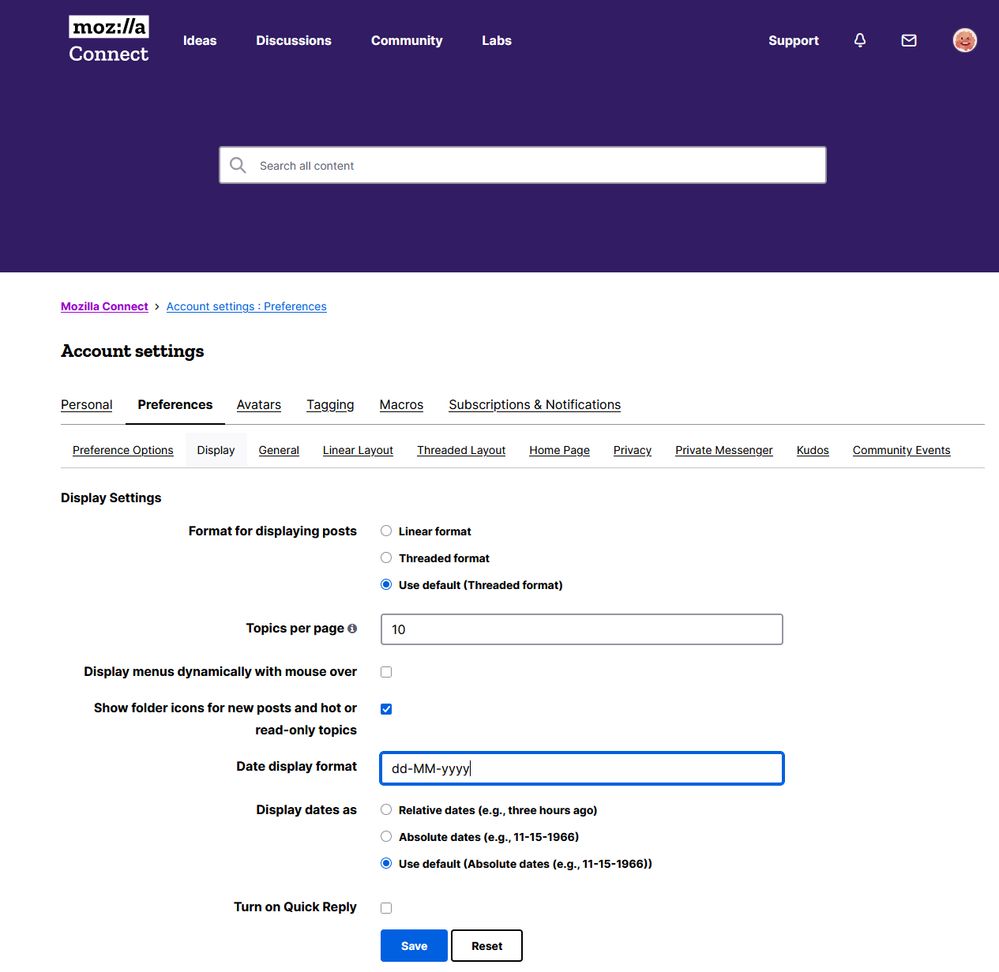
Task: Click the Save button
Action: (x=414, y=946)
